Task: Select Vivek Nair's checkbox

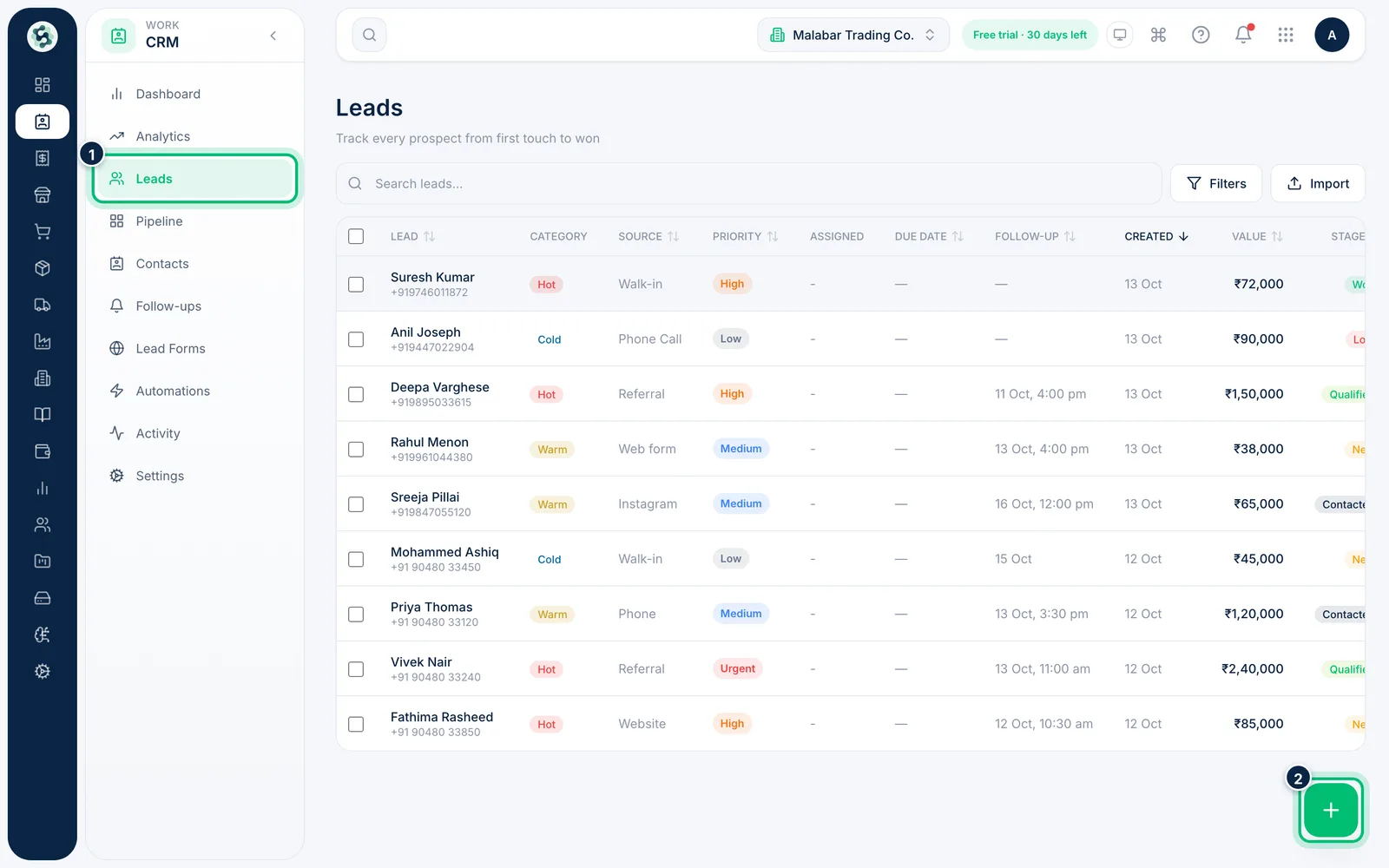Action: [356, 669]
